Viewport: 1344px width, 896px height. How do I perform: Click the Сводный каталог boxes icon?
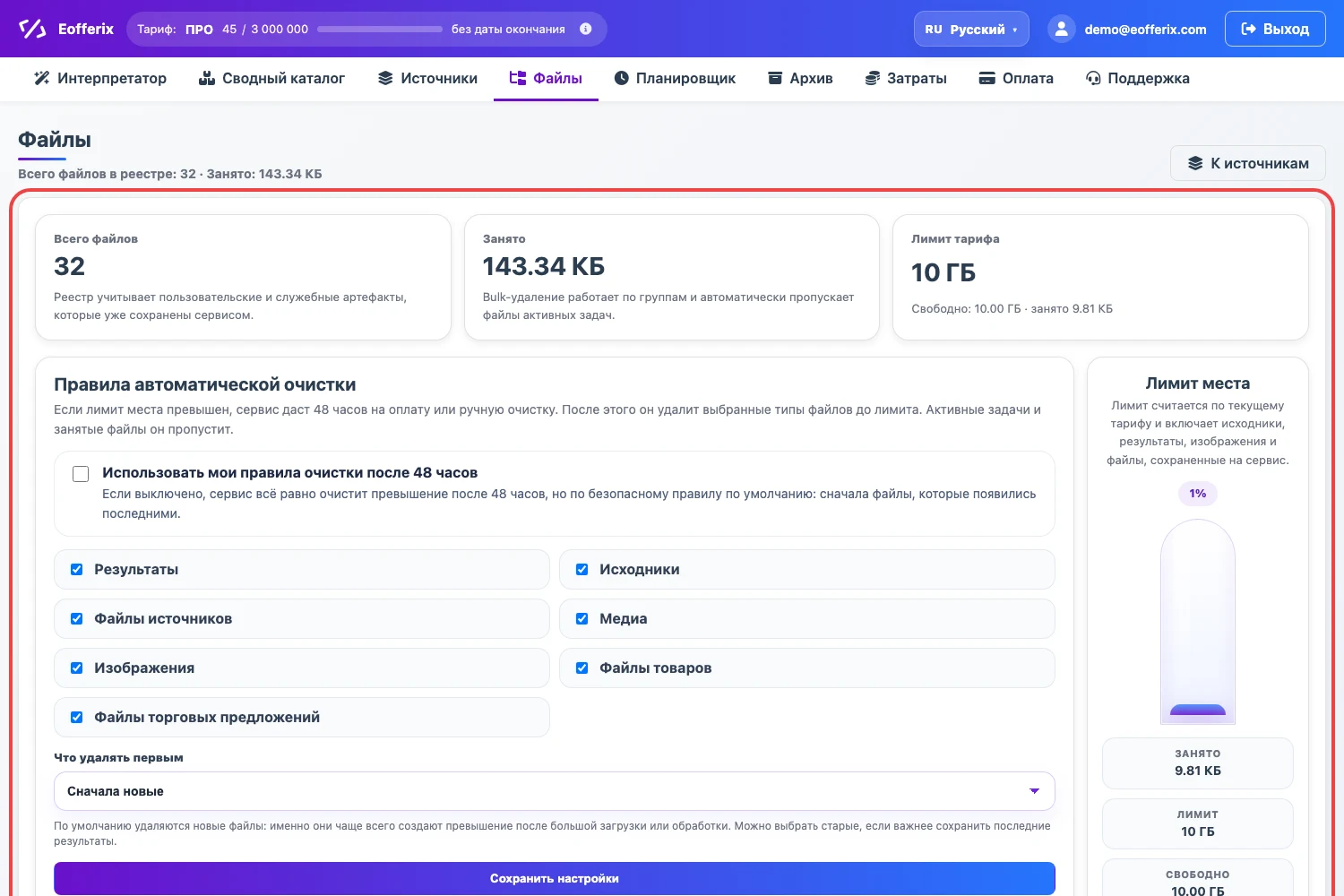(x=207, y=78)
